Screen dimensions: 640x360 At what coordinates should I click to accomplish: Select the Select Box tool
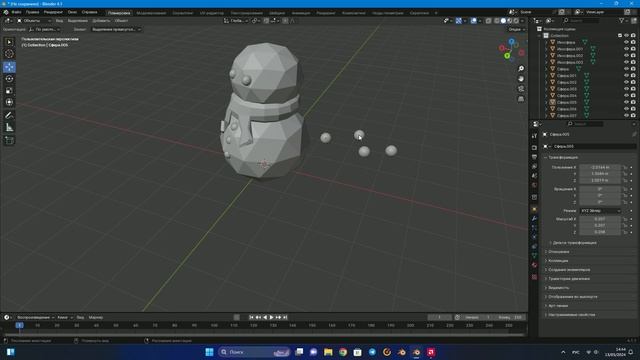[9, 42]
